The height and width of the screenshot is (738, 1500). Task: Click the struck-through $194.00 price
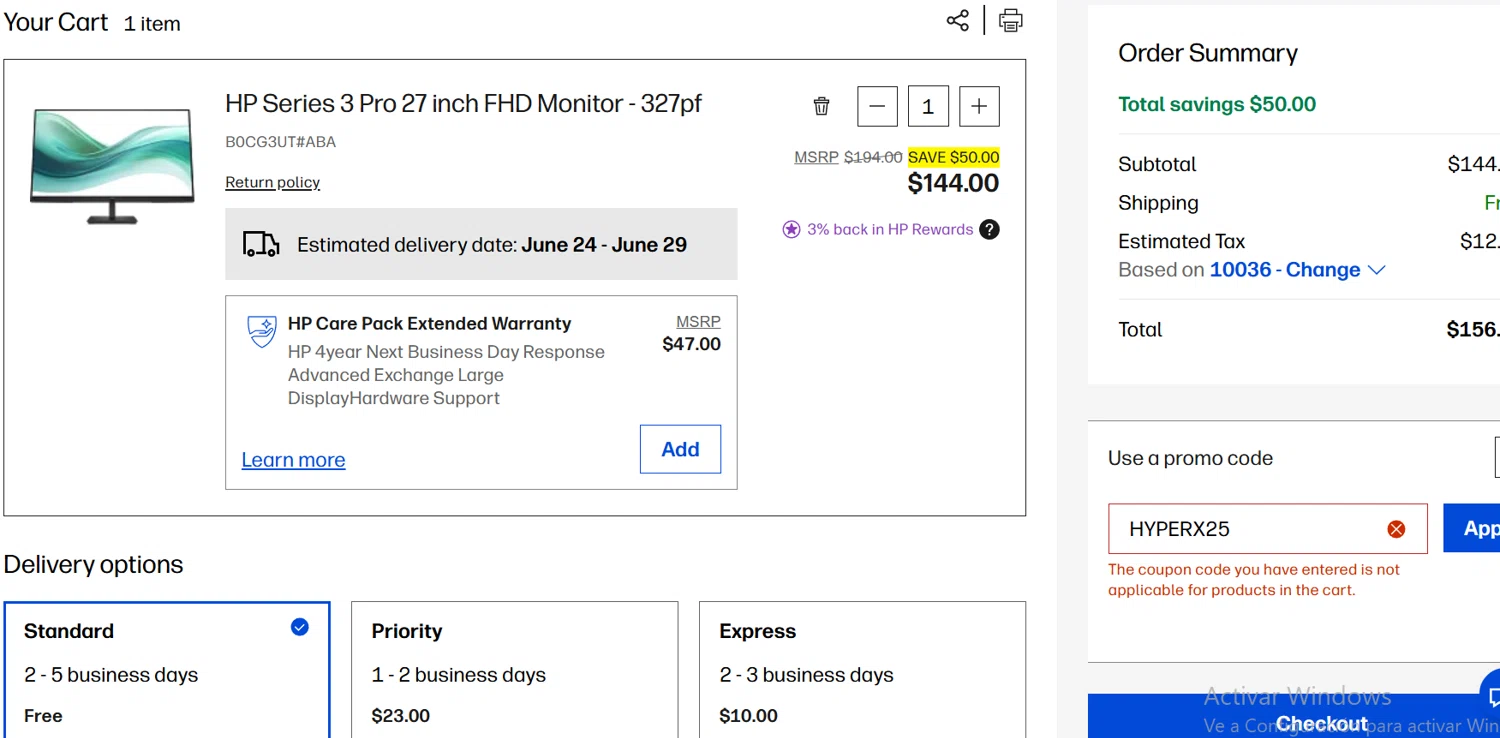(x=873, y=157)
